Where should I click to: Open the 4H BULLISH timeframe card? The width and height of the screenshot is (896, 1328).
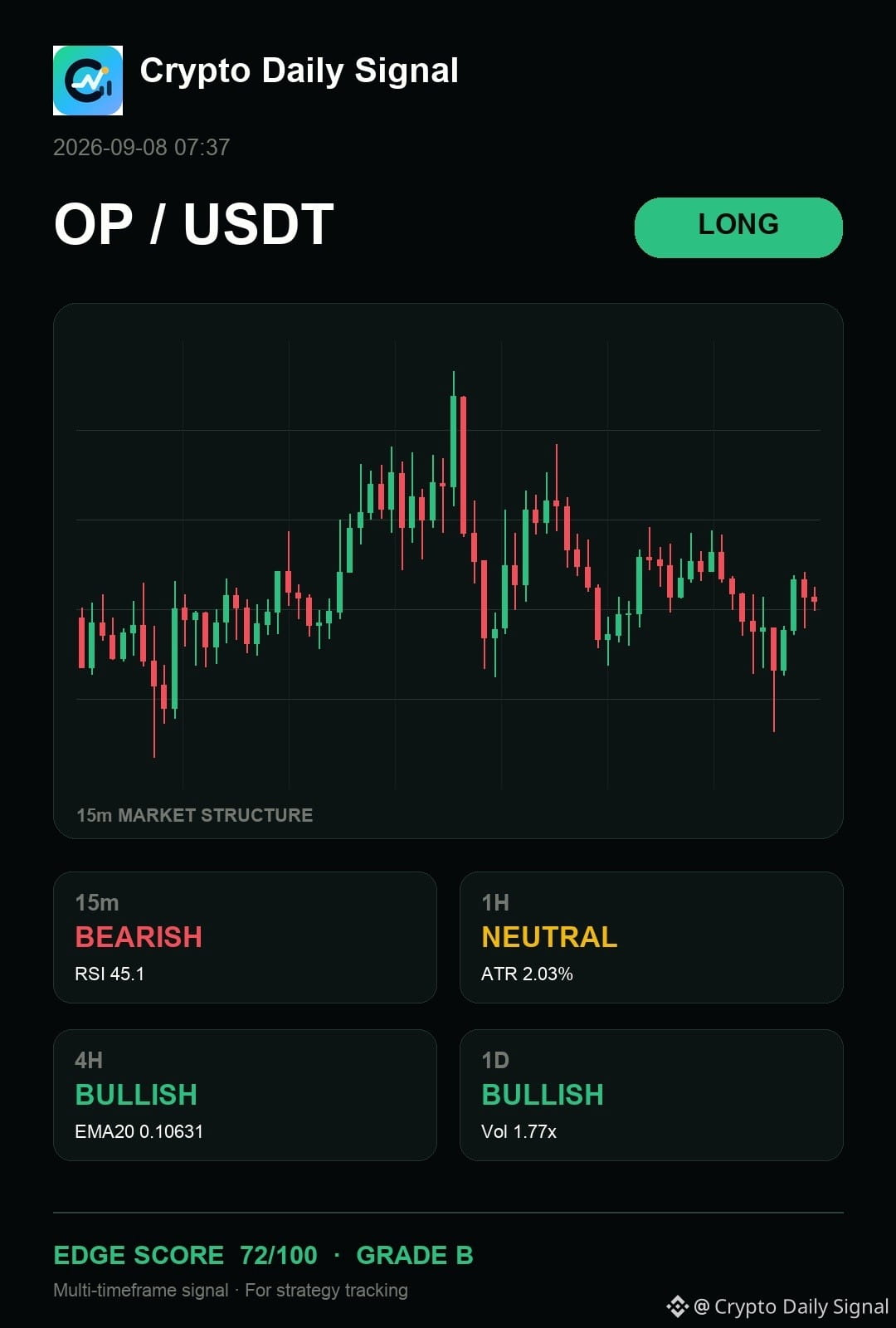[245, 1095]
